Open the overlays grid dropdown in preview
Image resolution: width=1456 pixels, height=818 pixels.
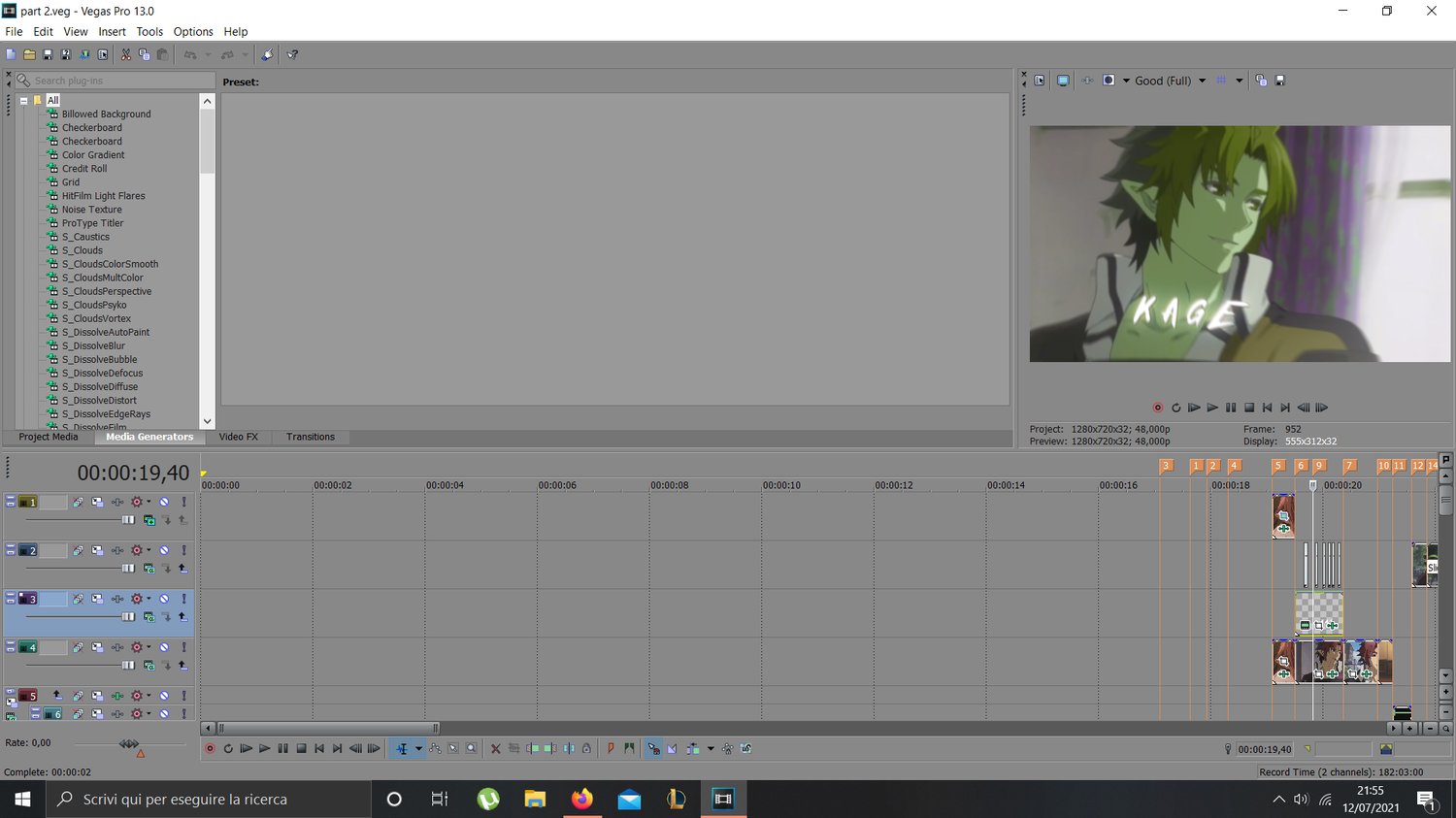click(1240, 81)
